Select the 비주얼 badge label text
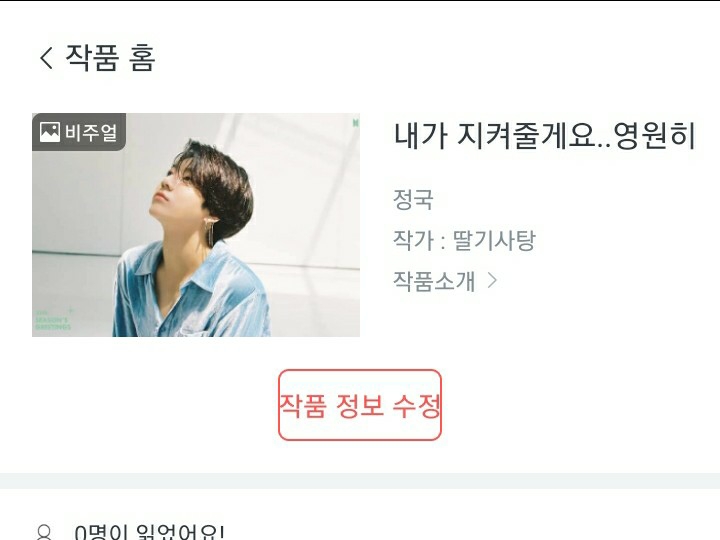 91,133
